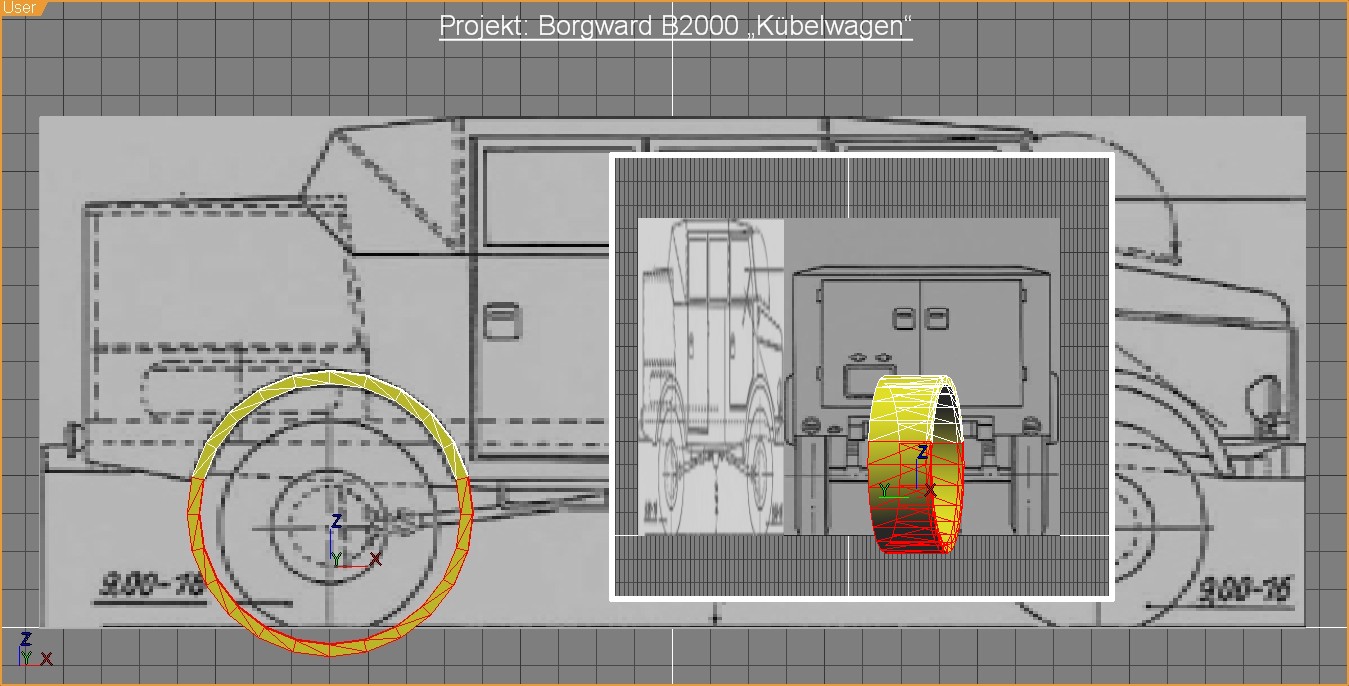The height and width of the screenshot is (686, 1349).
Task: Select the 3D tire in the inset rear view
Action: point(916,464)
